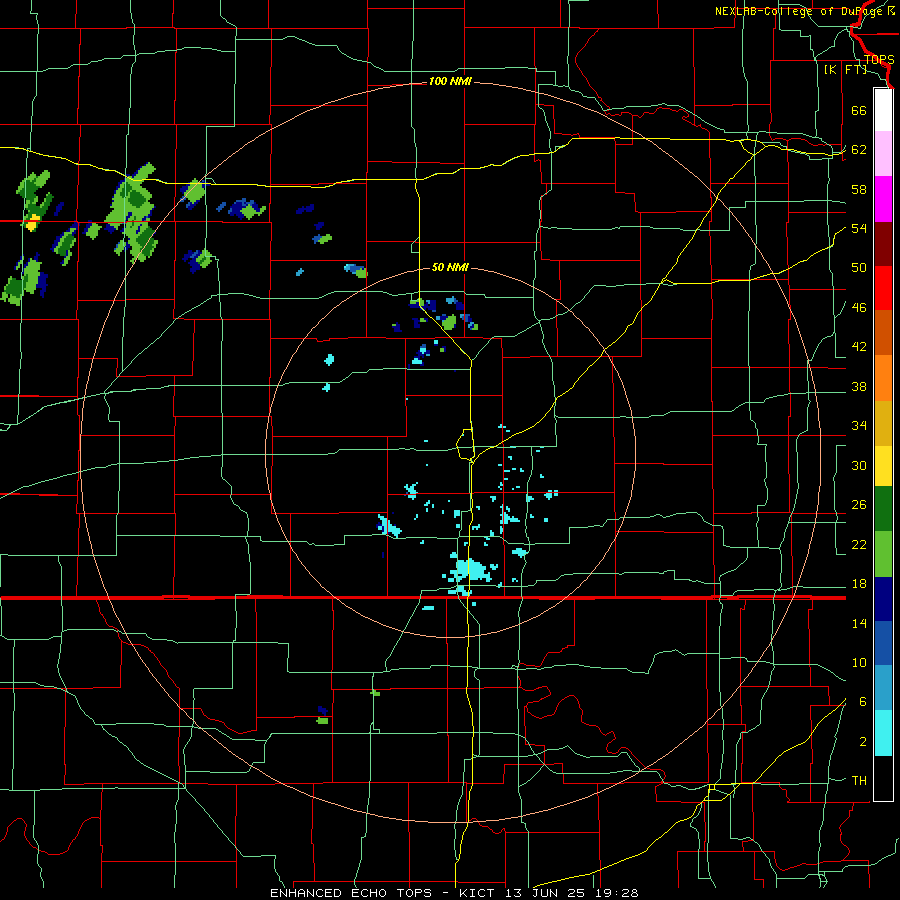The width and height of the screenshot is (900, 900).
Task: Pick the cyan legend swatch
Action: [x=883, y=733]
